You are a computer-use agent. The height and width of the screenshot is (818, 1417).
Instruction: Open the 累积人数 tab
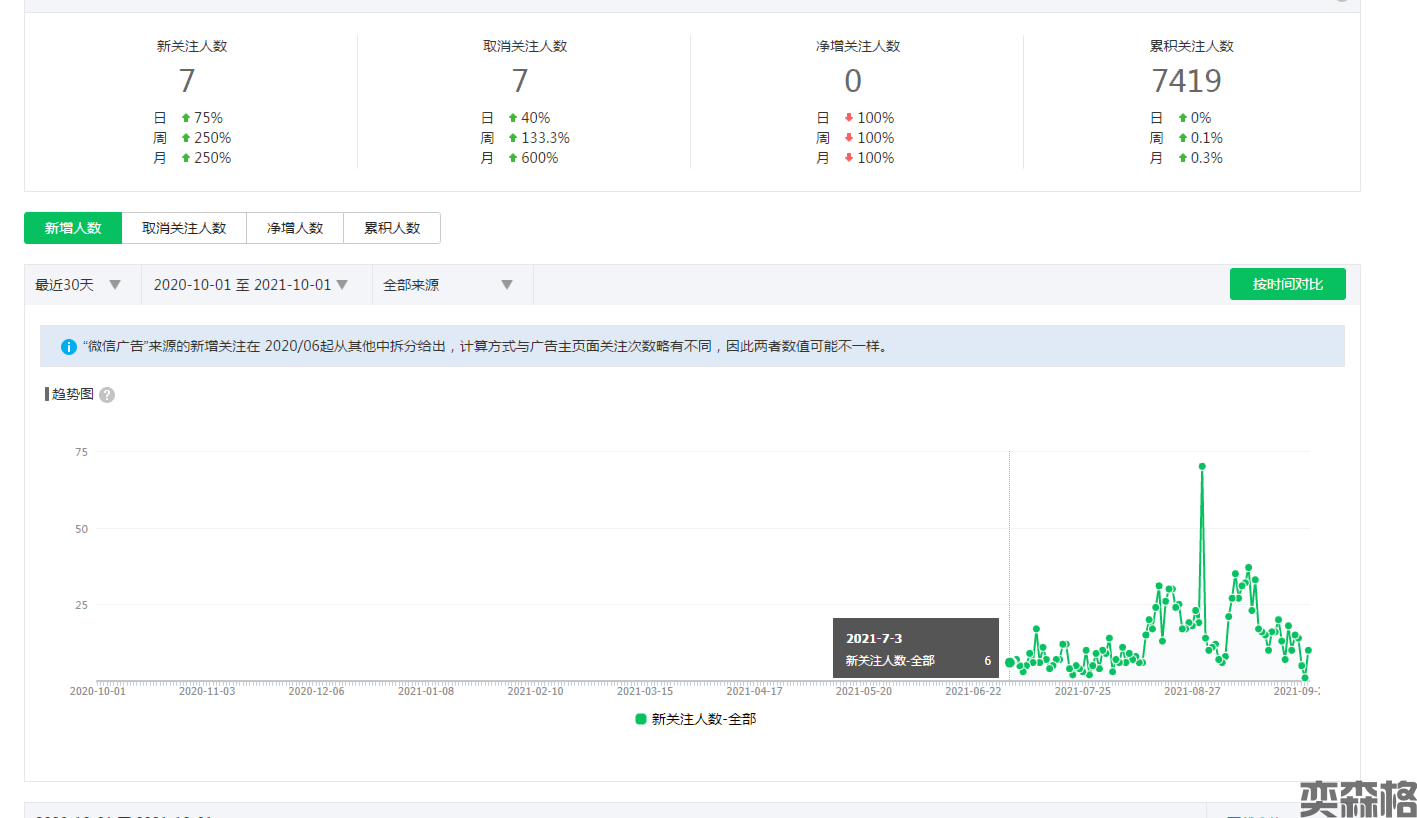click(x=392, y=228)
